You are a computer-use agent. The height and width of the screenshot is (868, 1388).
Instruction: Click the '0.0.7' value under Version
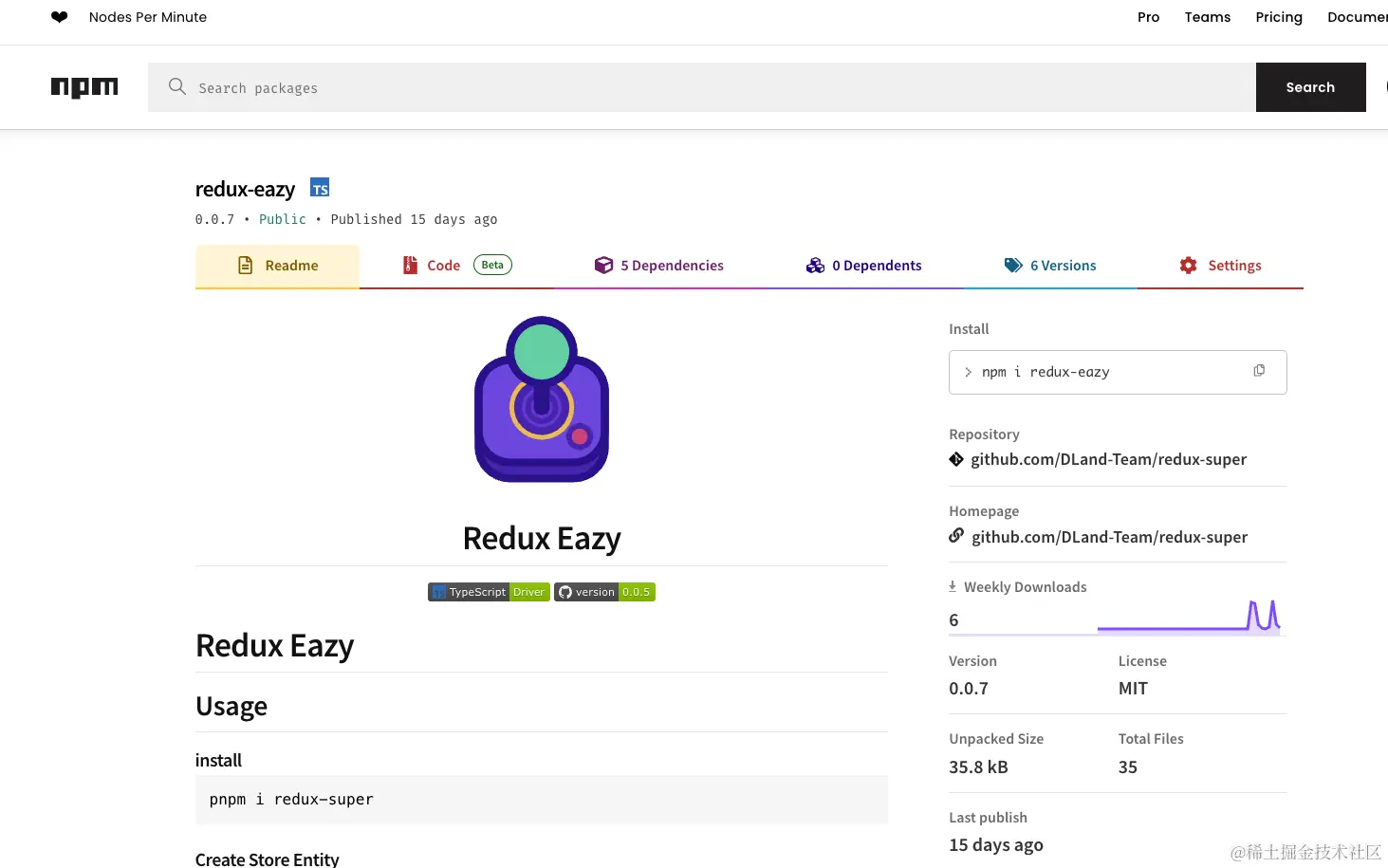(x=969, y=689)
